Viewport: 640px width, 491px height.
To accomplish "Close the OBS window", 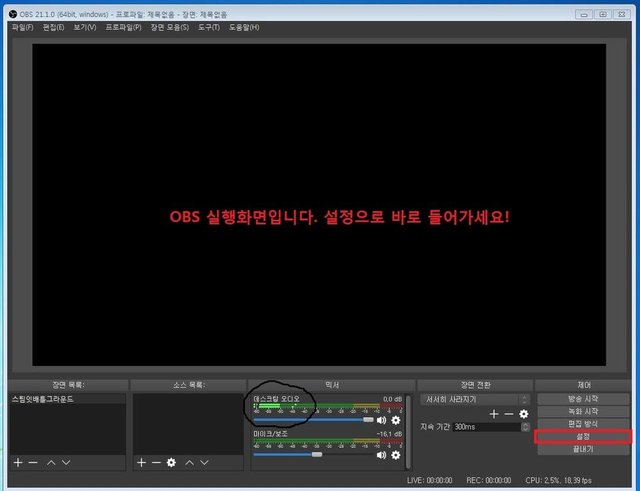I will coord(622,14).
